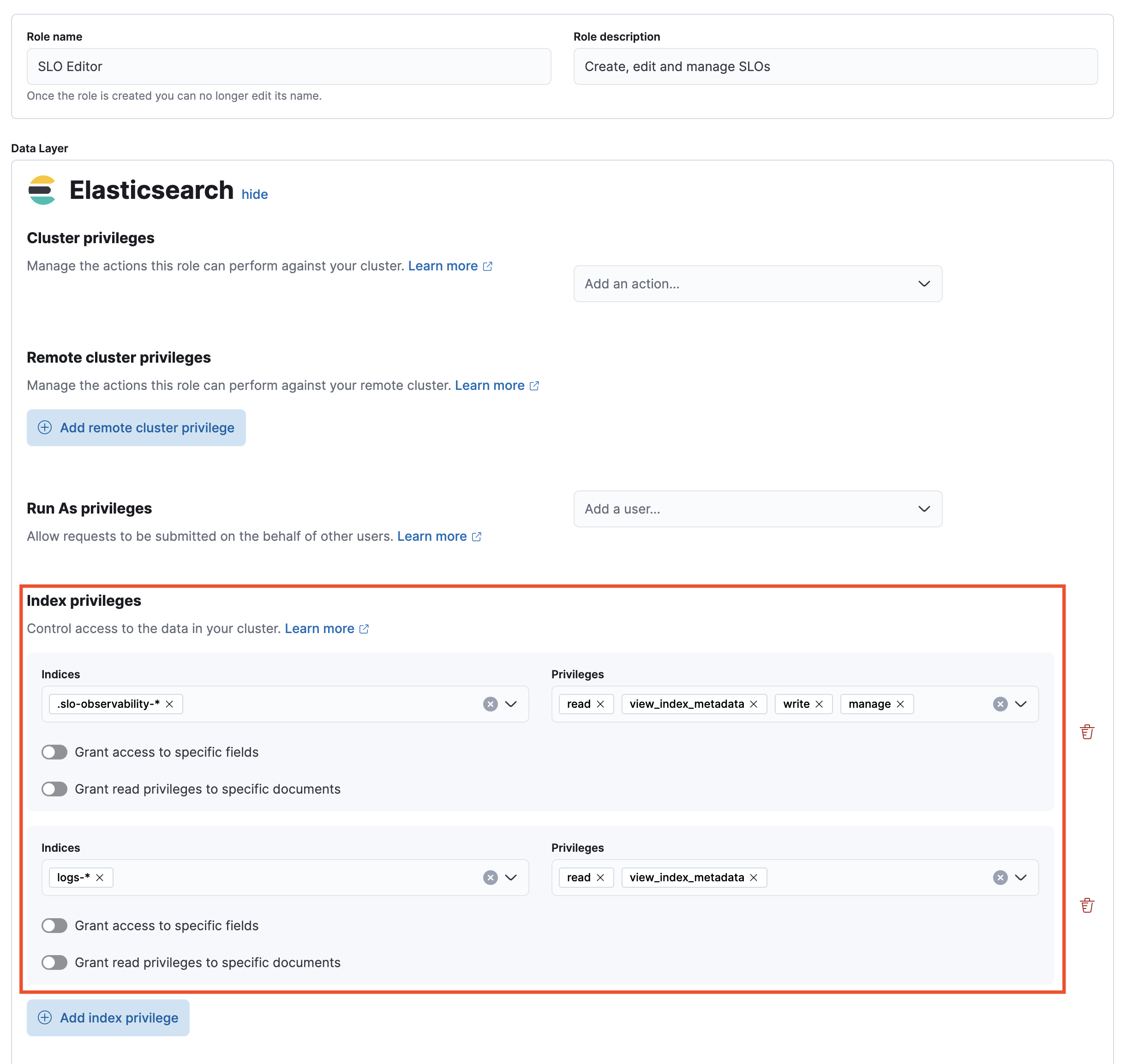Screen dimensions: 1126x1064
Task: Click Add remote cluster privilege
Action: (136, 427)
